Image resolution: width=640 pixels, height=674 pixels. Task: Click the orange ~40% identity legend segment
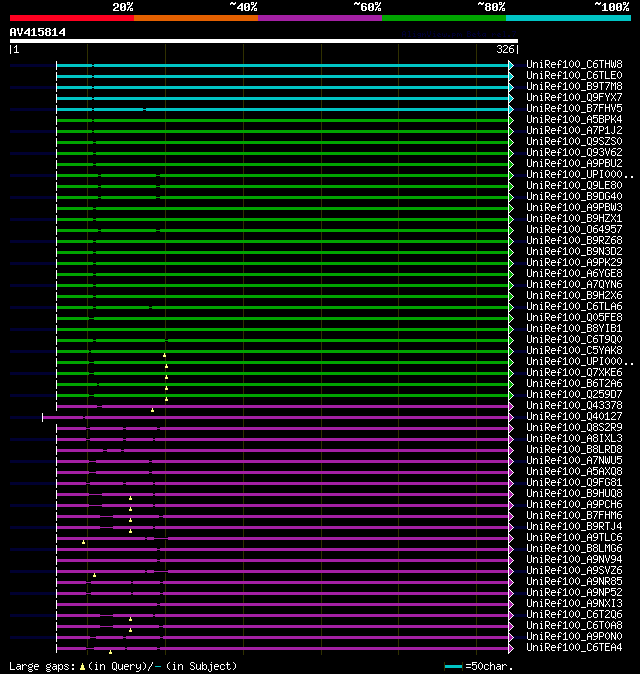196,18
